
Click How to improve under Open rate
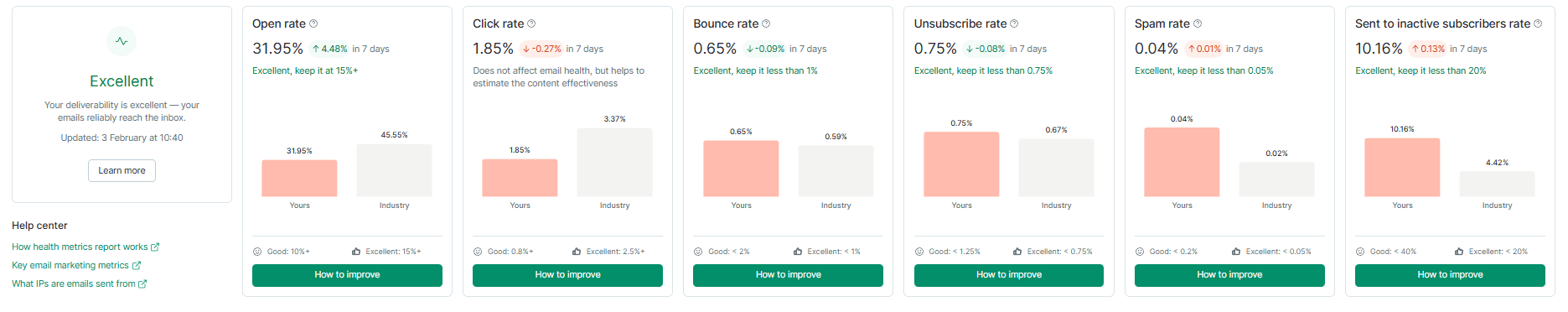click(347, 275)
